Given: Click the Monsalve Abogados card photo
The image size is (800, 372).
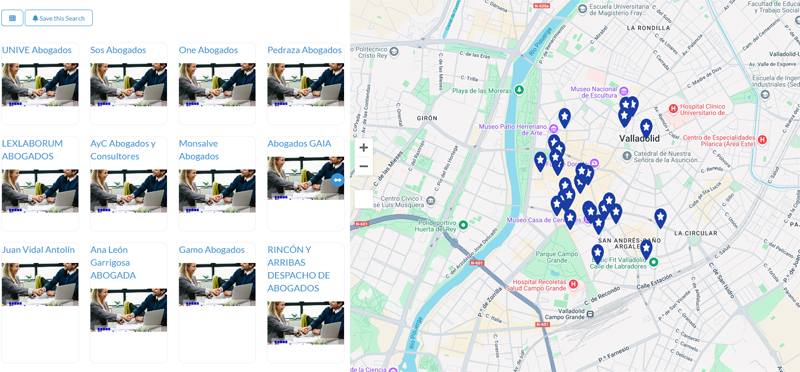Looking at the screenshot, I should 217,191.
